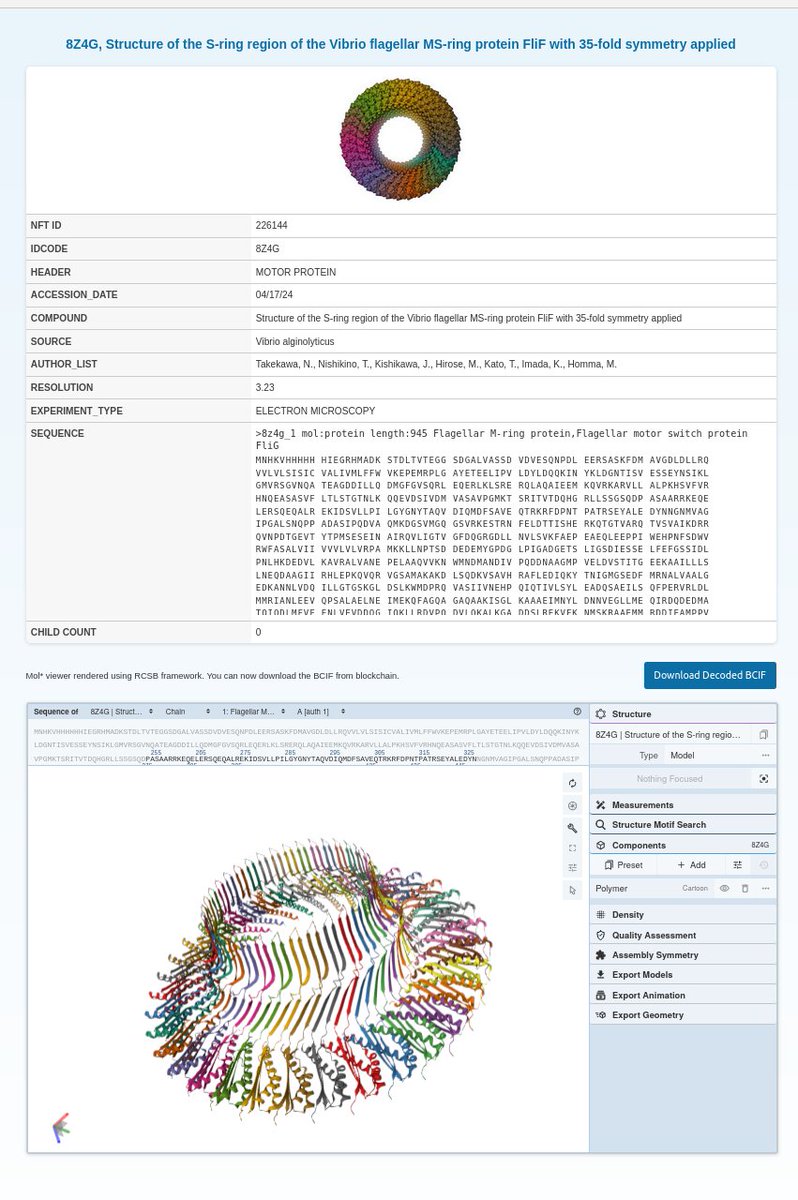Expand the Density section

pyautogui.click(x=683, y=914)
